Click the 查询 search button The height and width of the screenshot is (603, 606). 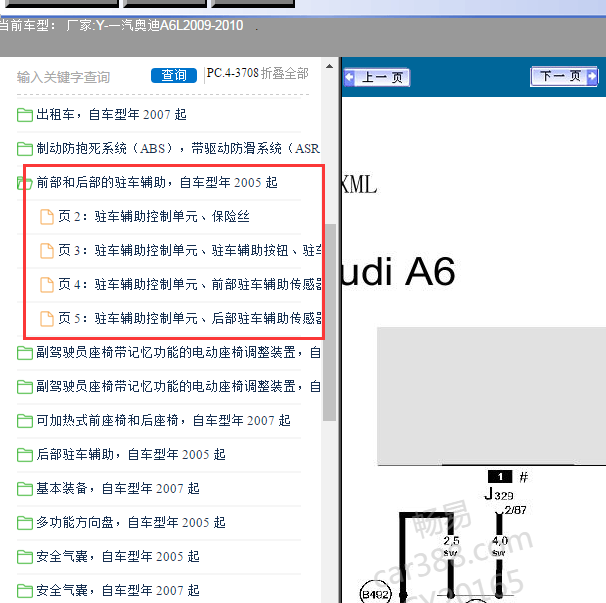tap(174, 75)
